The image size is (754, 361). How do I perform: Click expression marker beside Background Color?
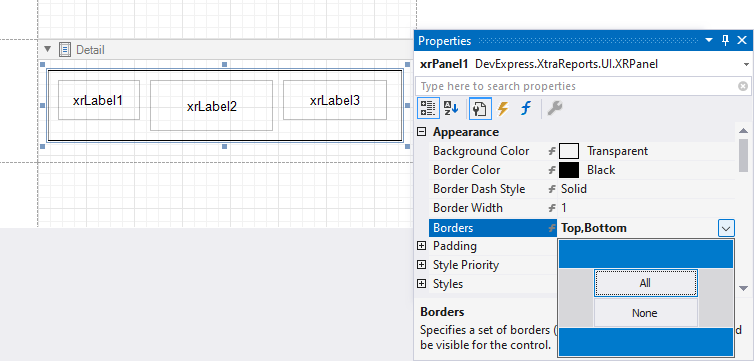552,151
